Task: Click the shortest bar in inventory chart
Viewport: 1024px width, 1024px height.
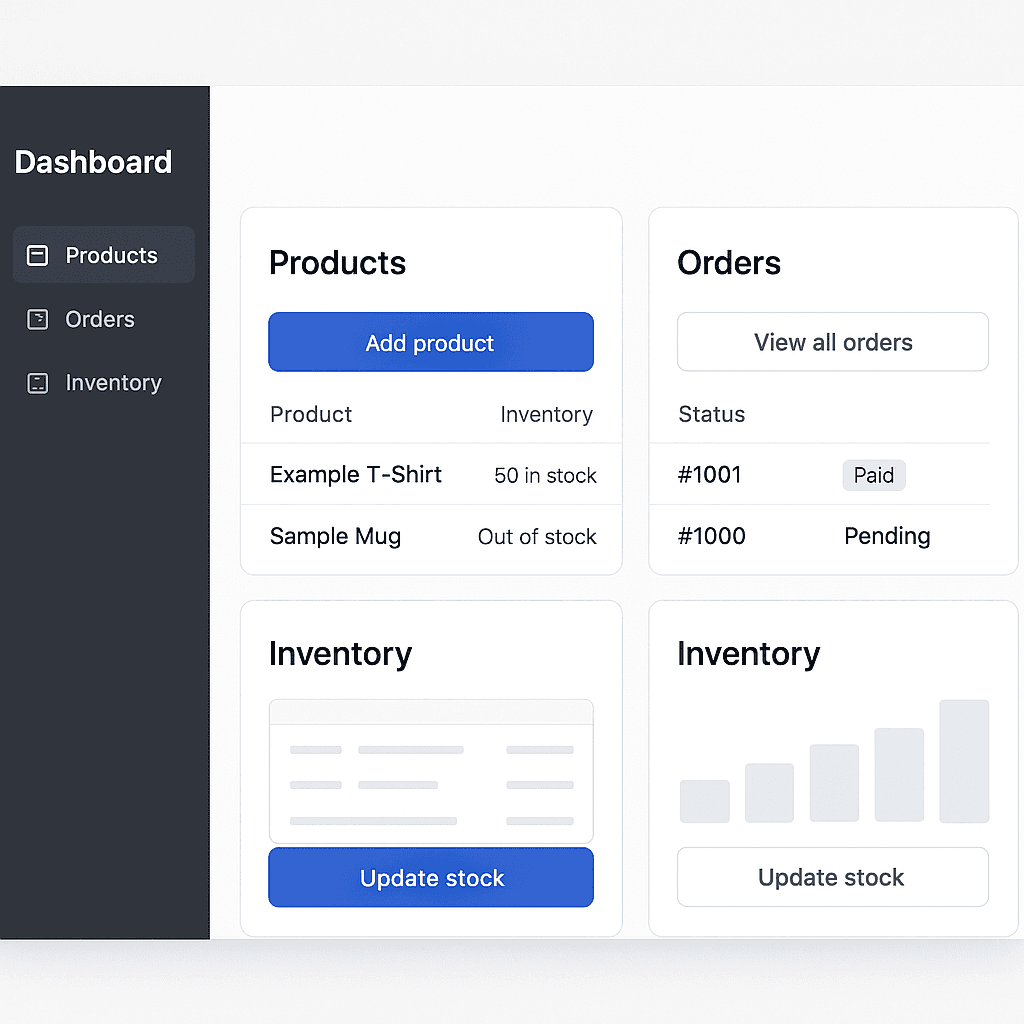Action: tap(705, 801)
